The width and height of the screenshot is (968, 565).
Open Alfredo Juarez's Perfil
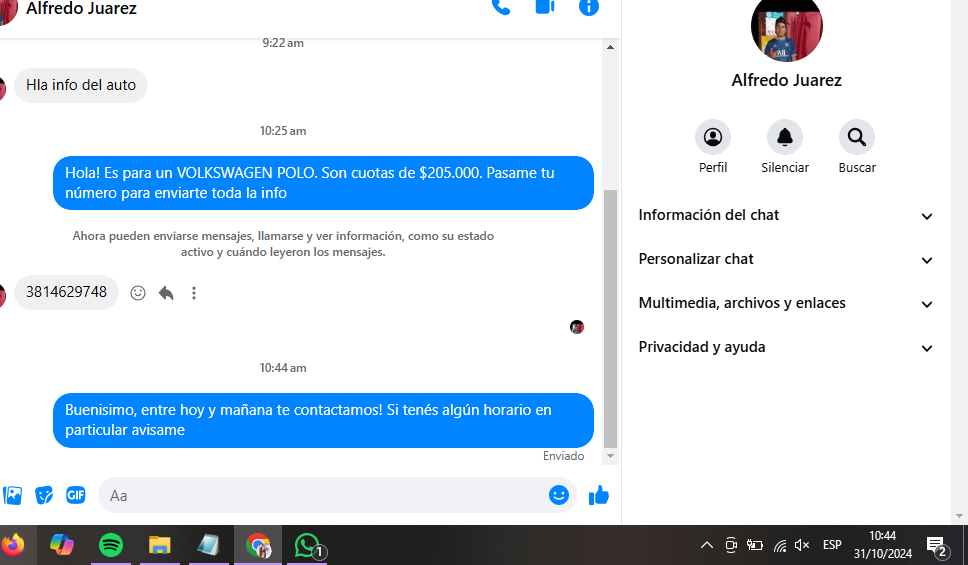[713, 138]
